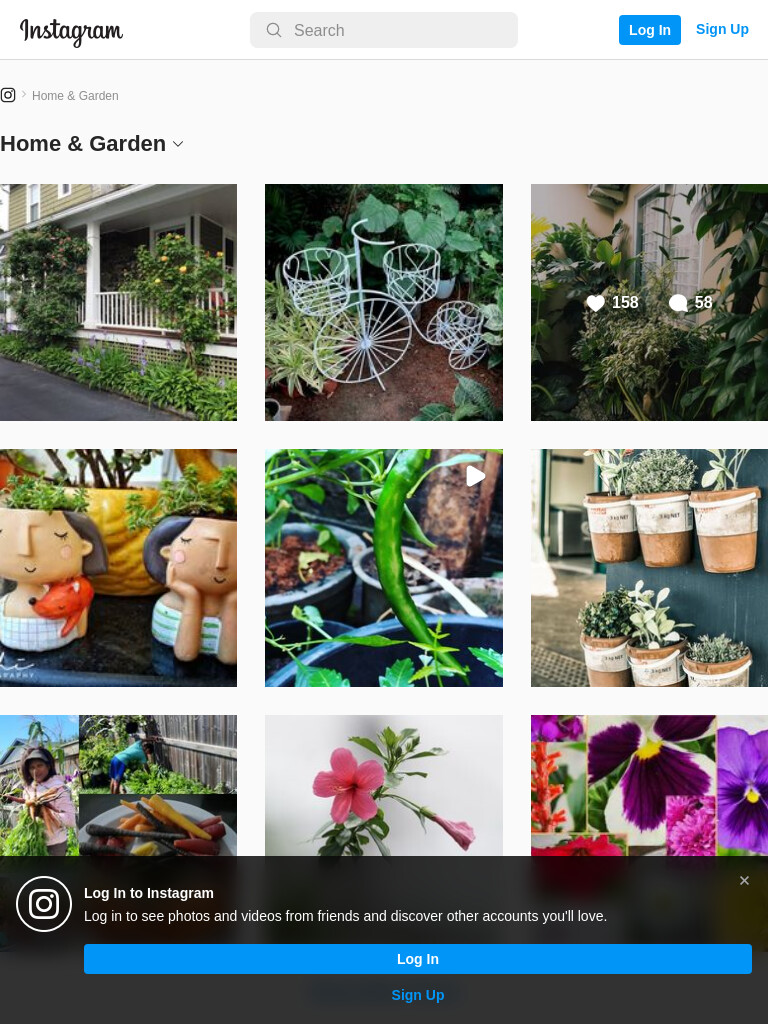Click the wide Log In banner button
This screenshot has height=1024, width=768.
tap(417, 959)
